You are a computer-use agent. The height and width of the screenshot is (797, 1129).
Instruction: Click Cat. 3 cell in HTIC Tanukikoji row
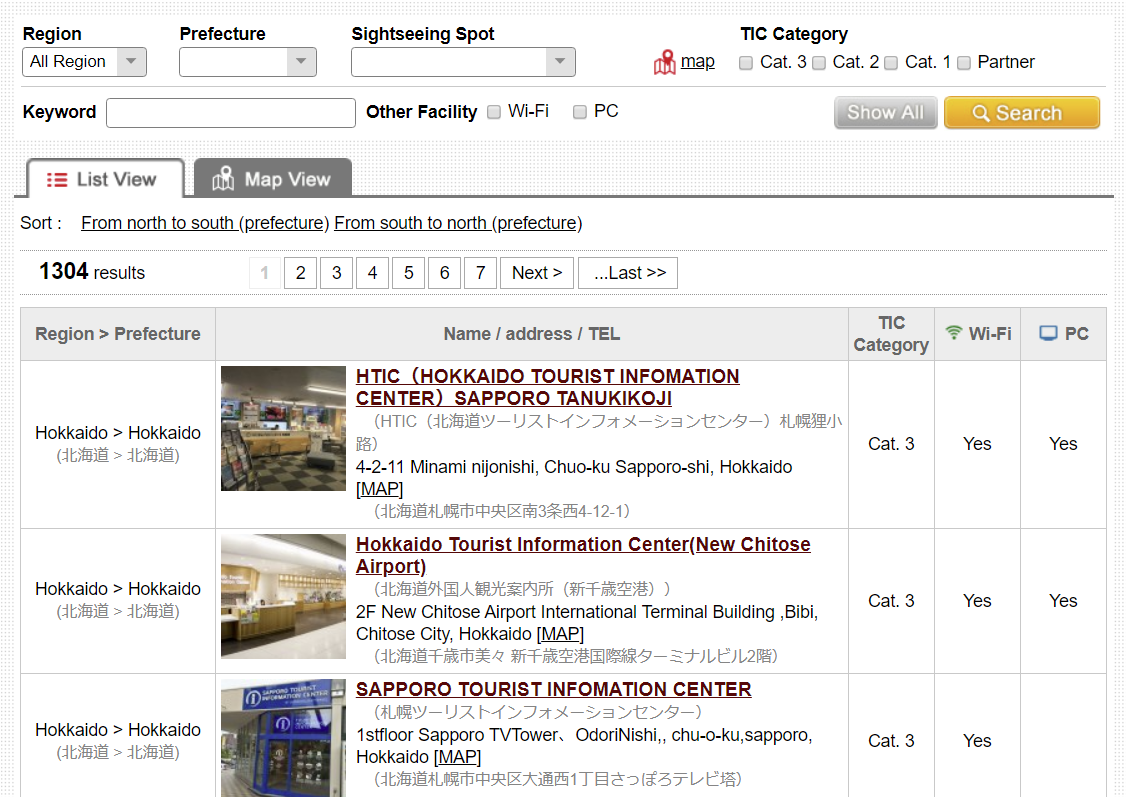coord(891,443)
